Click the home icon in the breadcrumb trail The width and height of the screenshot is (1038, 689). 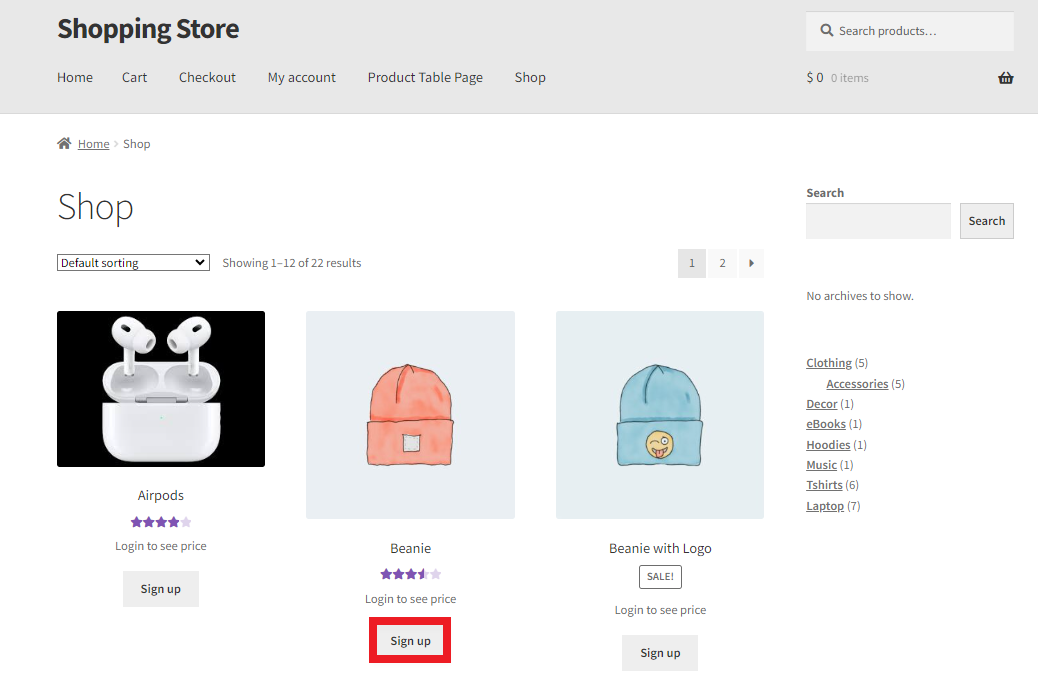pos(63,143)
